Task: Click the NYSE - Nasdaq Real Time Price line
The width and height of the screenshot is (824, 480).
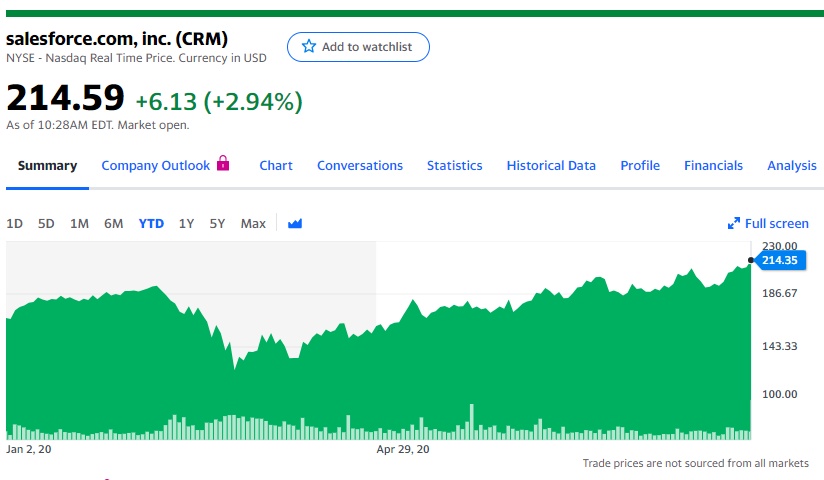Action: click(x=137, y=58)
